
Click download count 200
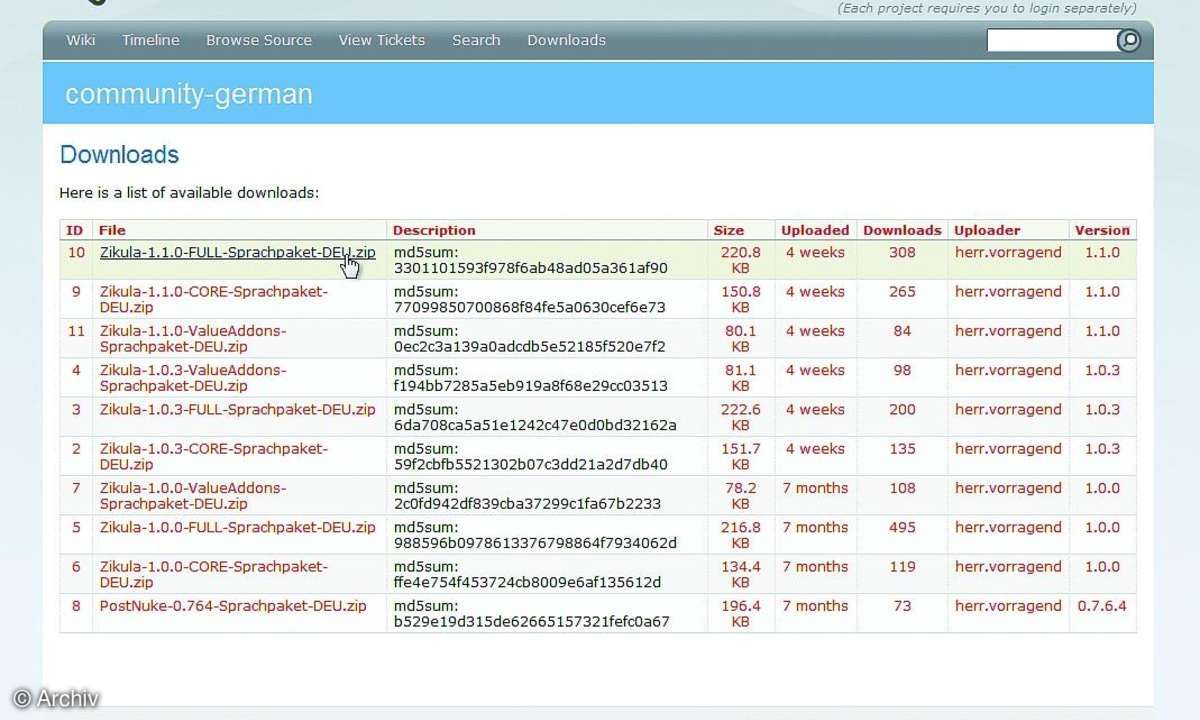[902, 410]
